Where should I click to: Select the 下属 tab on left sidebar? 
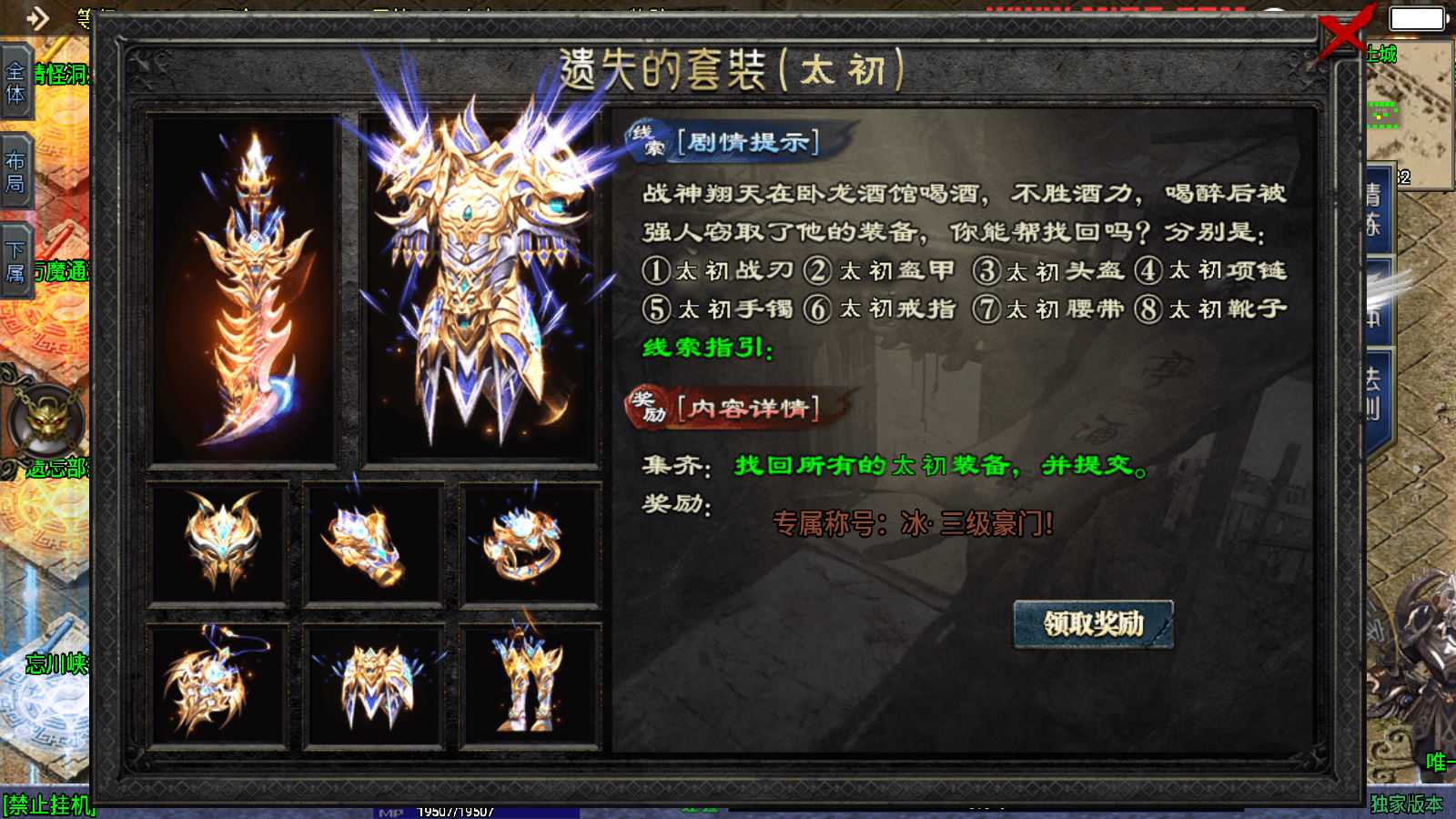coord(16,261)
